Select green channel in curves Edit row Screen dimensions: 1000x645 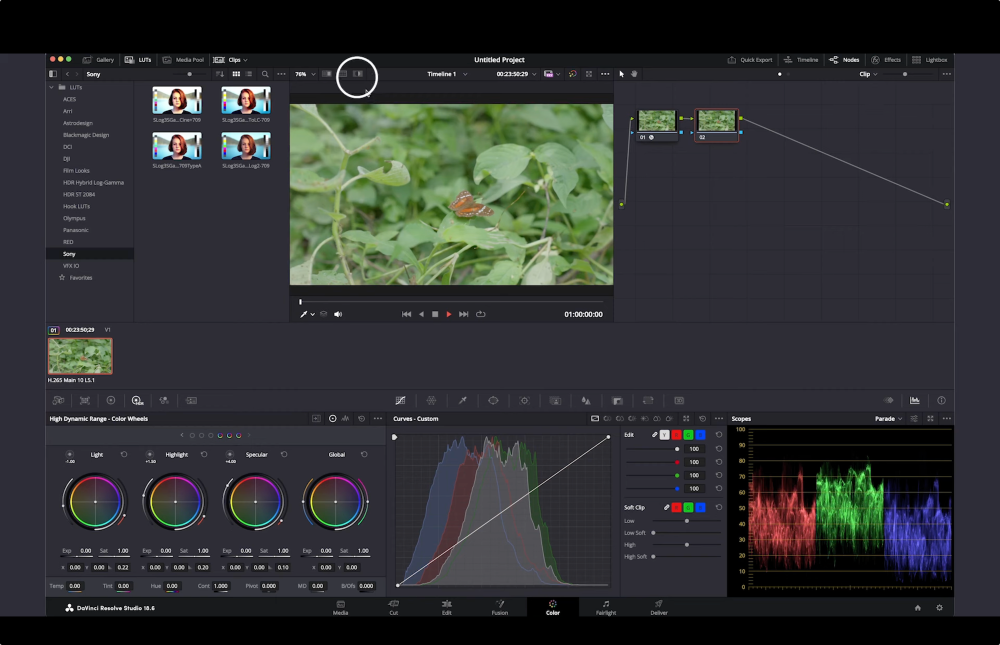tap(688, 434)
